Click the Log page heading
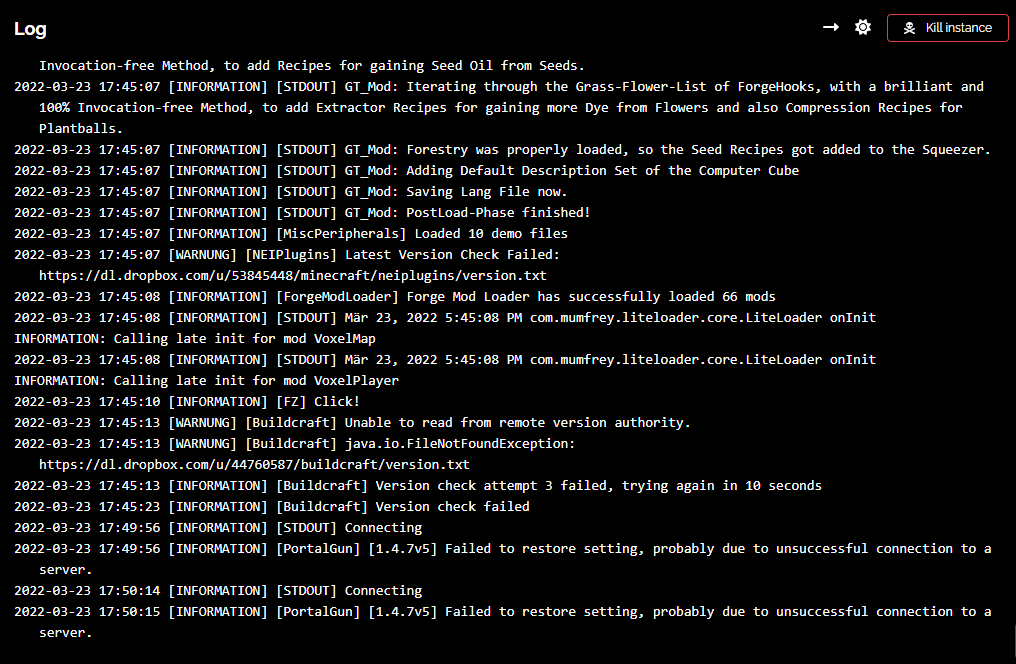1016x664 pixels. click(x=29, y=29)
